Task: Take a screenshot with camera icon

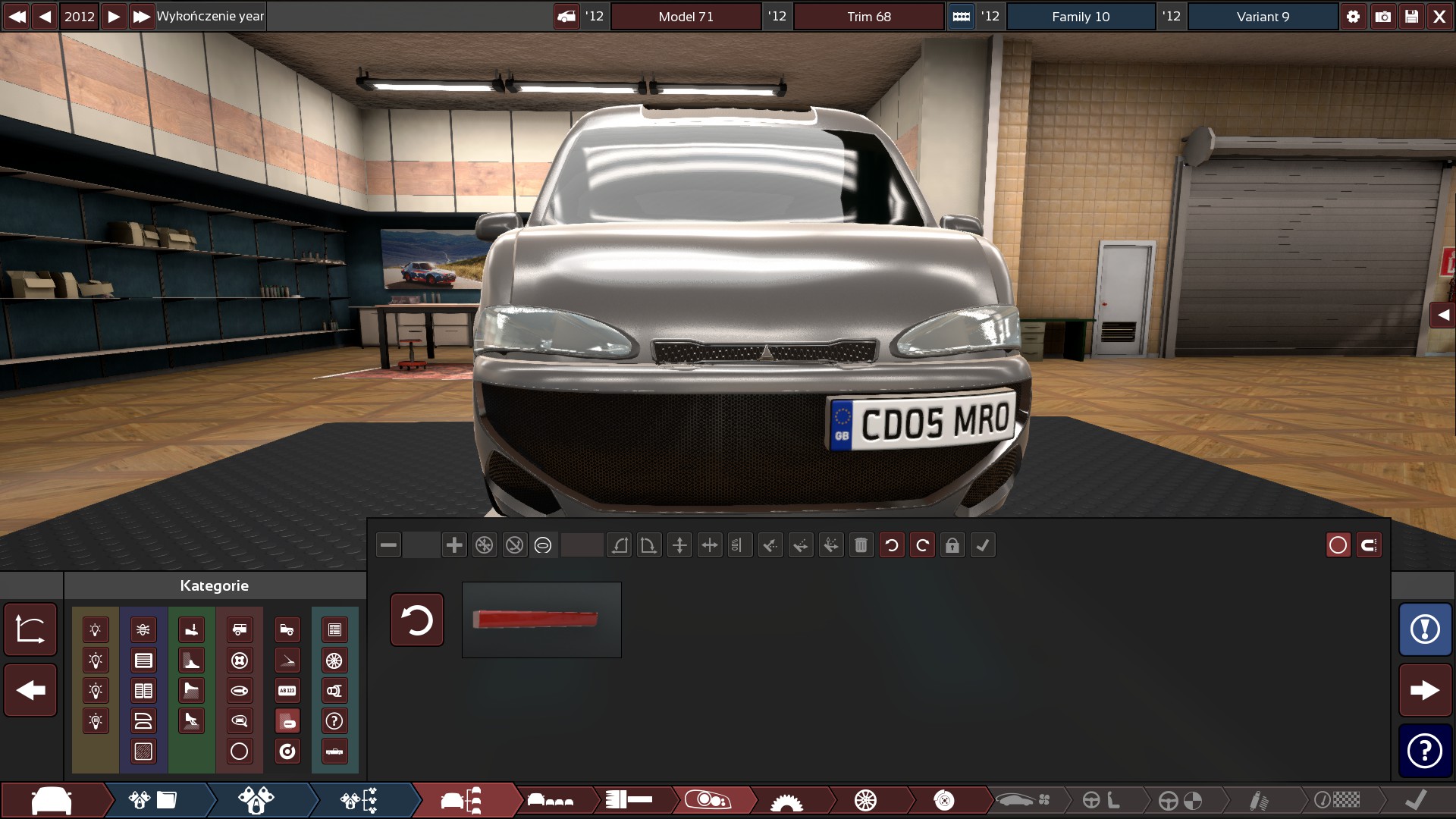Action: click(1383, 16)
